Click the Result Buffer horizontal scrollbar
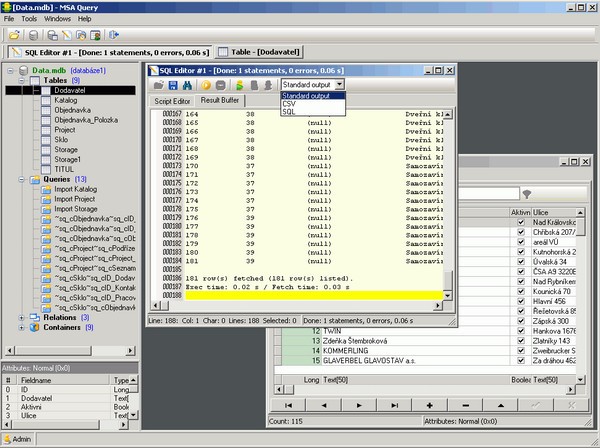 point(297,305)
